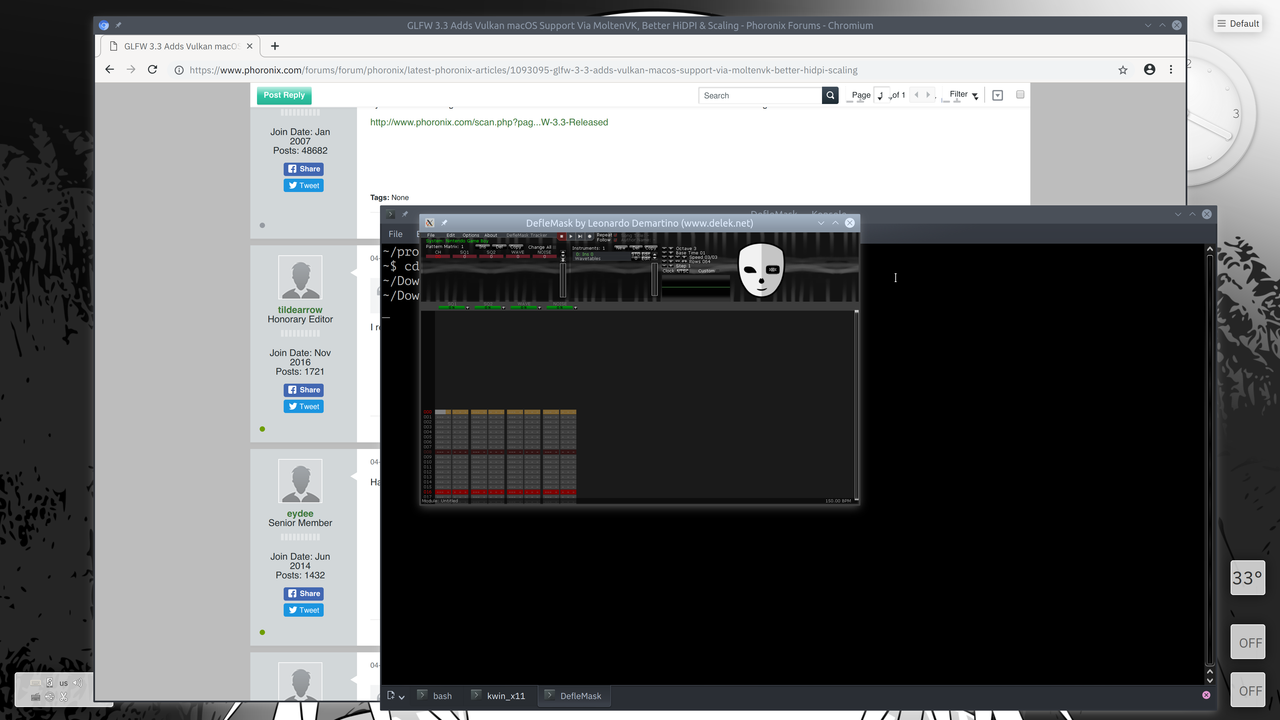Click the Post Reply button
1280x720 pixels.
click(x=284, y=95)
